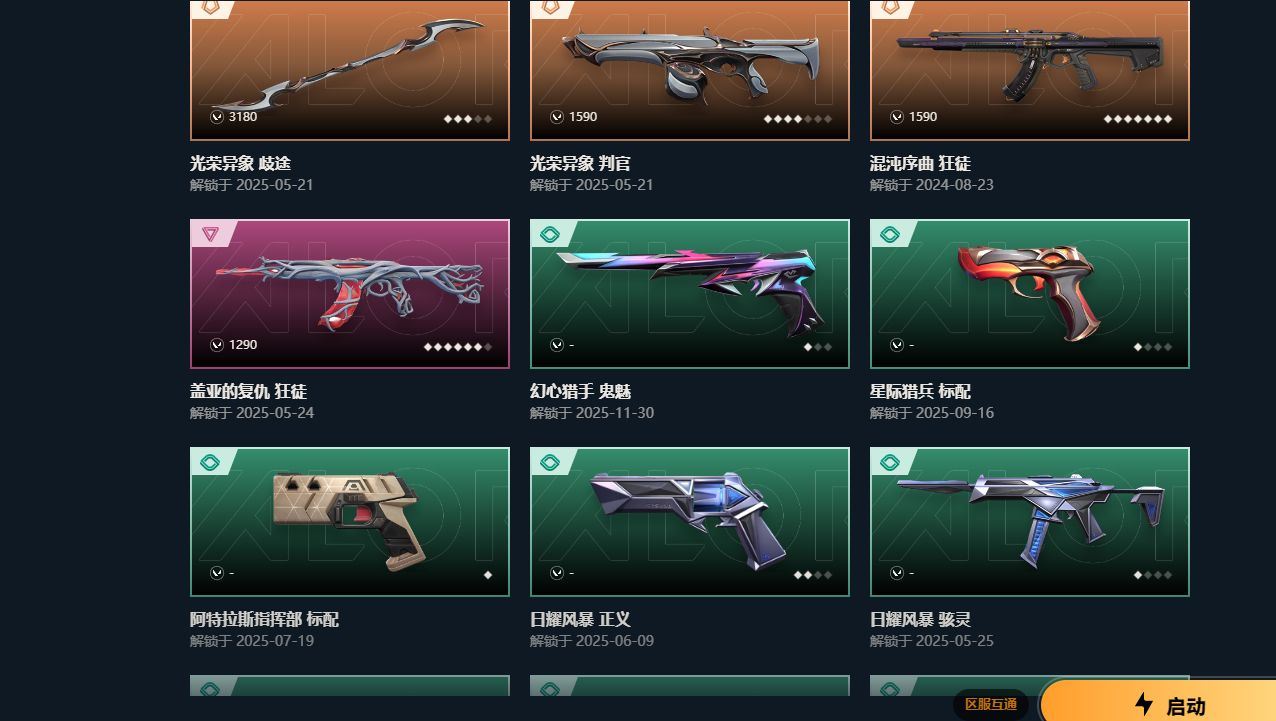Click the 解锁于 2025-07-19 date text
Viewport: 1276px width, 721px height.
tap(252, 641)
